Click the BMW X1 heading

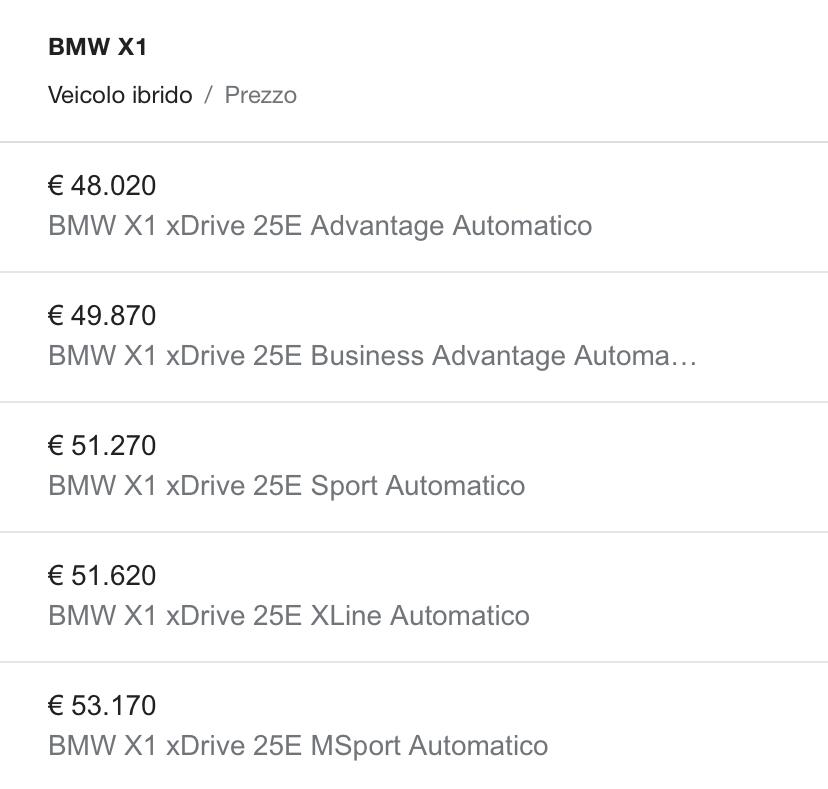tap(97, 46)
